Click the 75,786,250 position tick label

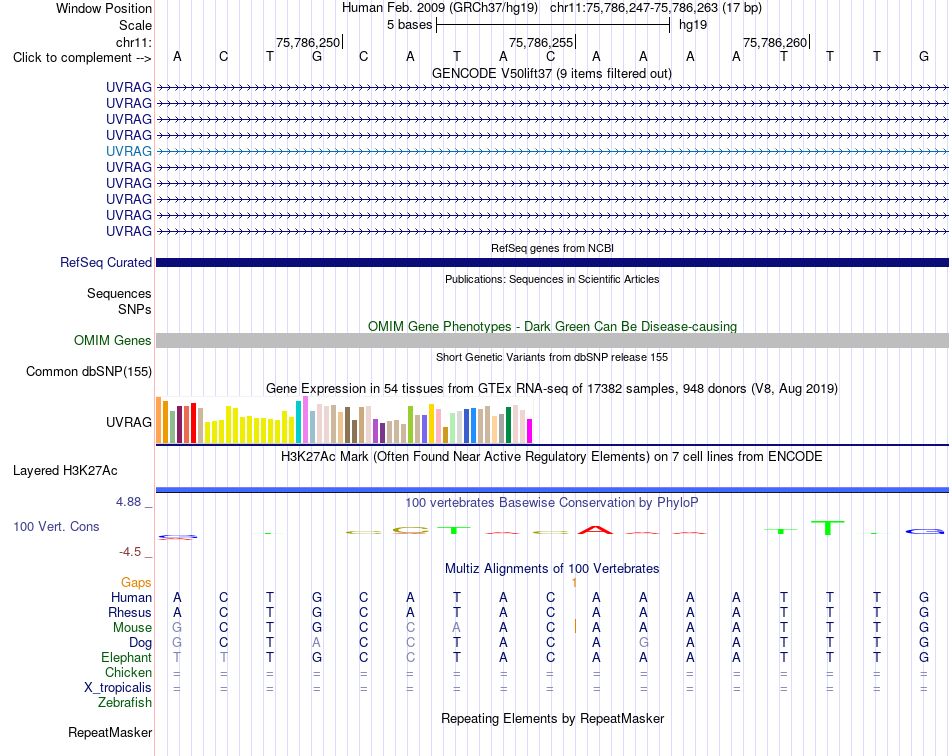pyautogui.click(x=308, y=42)
